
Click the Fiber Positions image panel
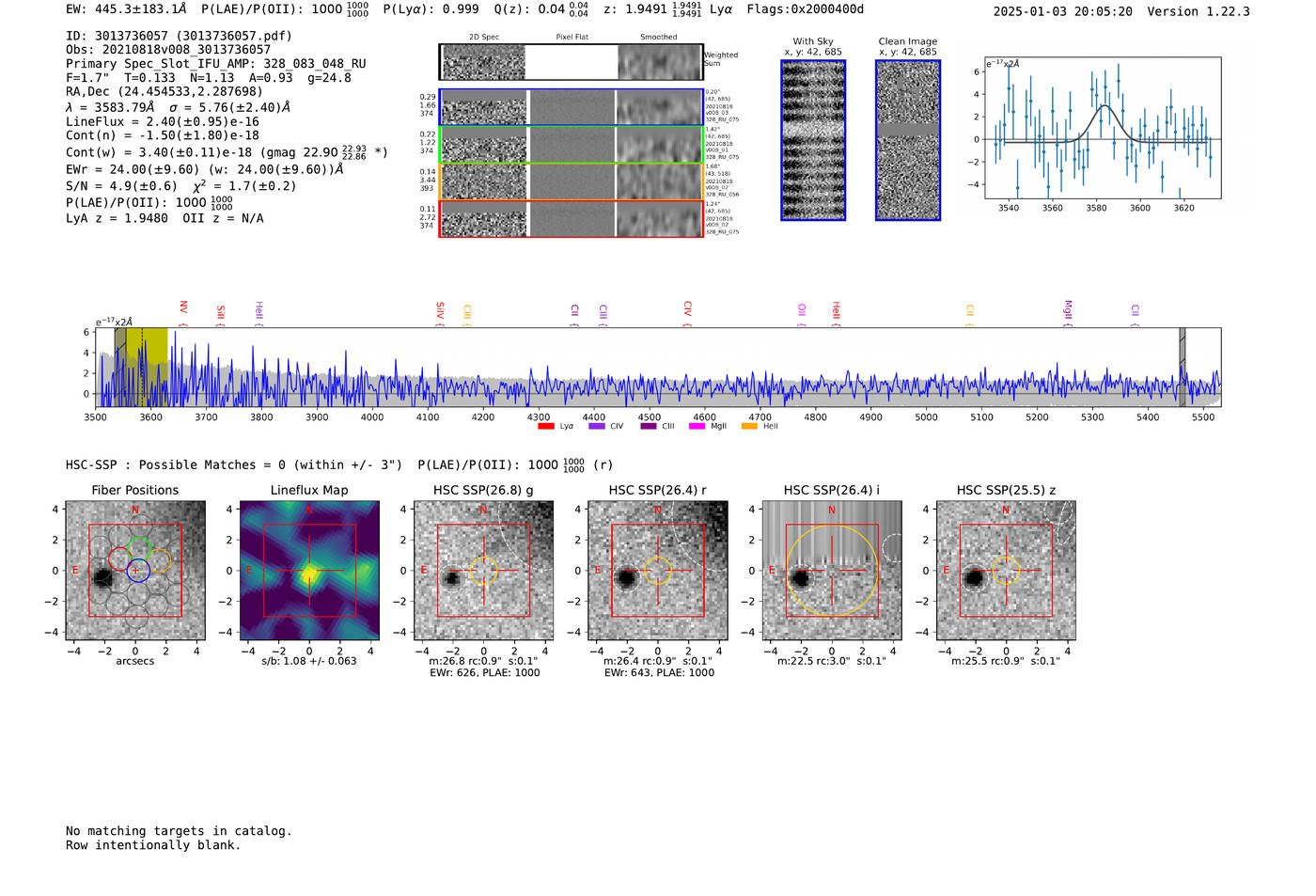point(135,571)
